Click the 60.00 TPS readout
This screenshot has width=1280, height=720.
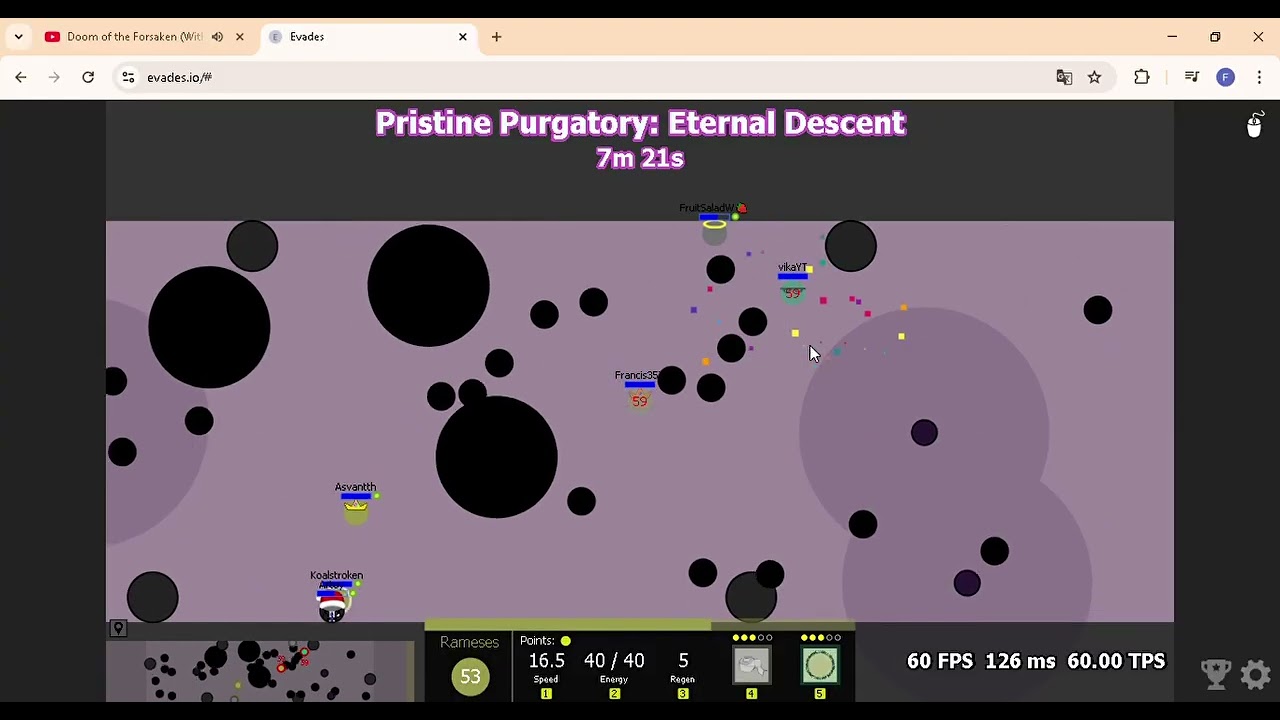tap(1116, 661)
